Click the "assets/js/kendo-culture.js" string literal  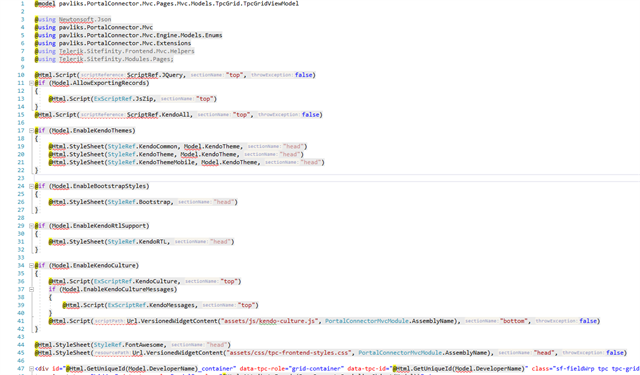pyautogui.click(x=269, y=321)
